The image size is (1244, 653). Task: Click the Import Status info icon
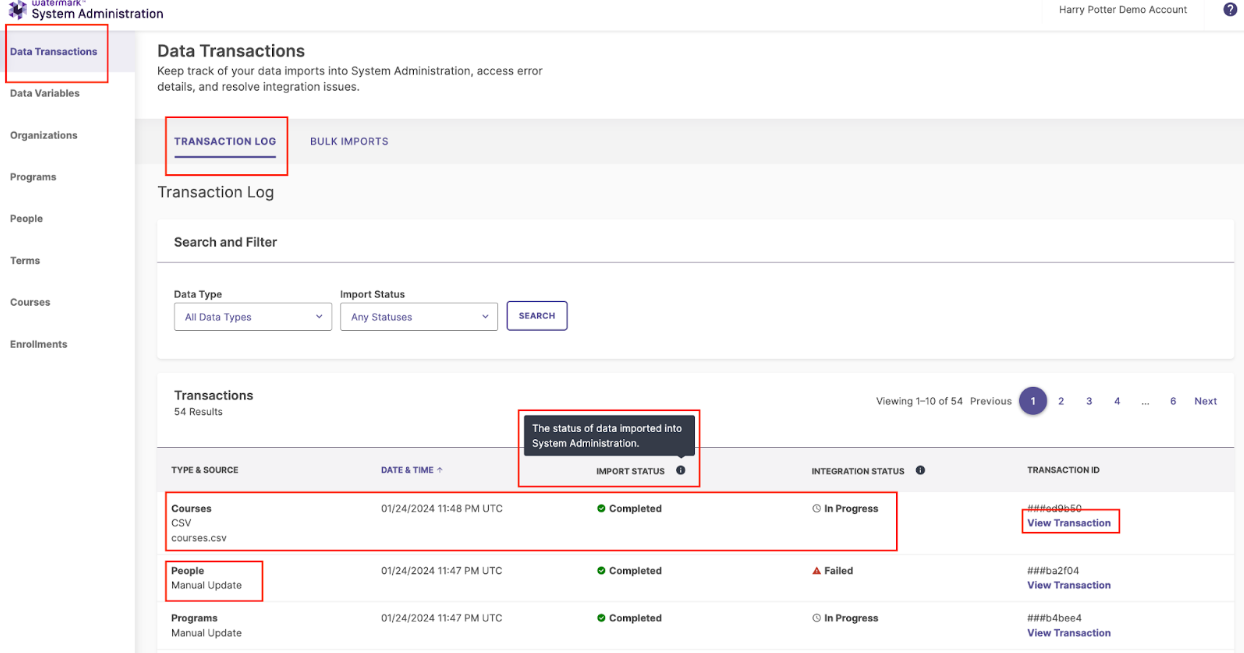(681, 470)
